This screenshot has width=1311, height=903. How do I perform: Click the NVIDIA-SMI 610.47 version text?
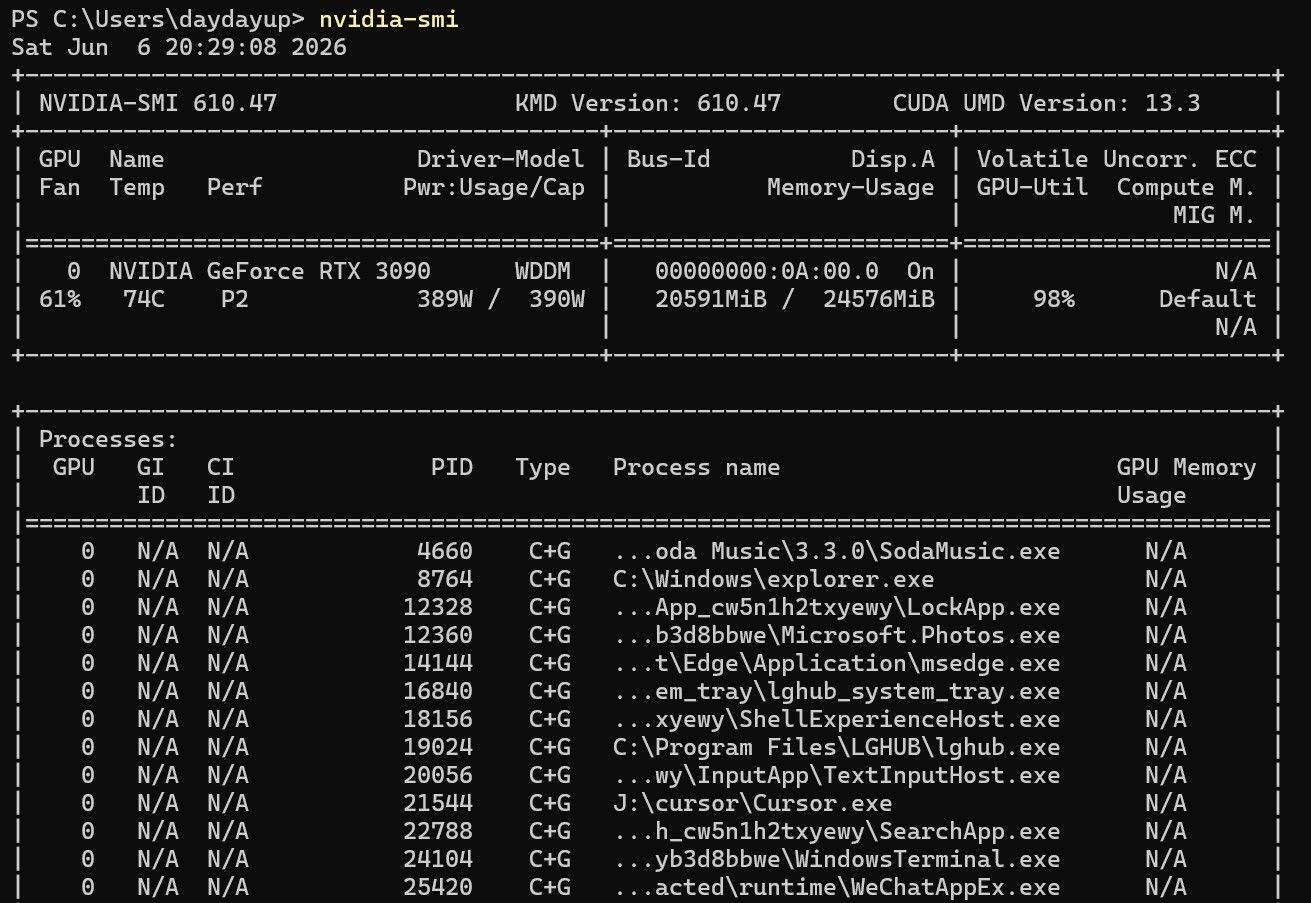158,103
